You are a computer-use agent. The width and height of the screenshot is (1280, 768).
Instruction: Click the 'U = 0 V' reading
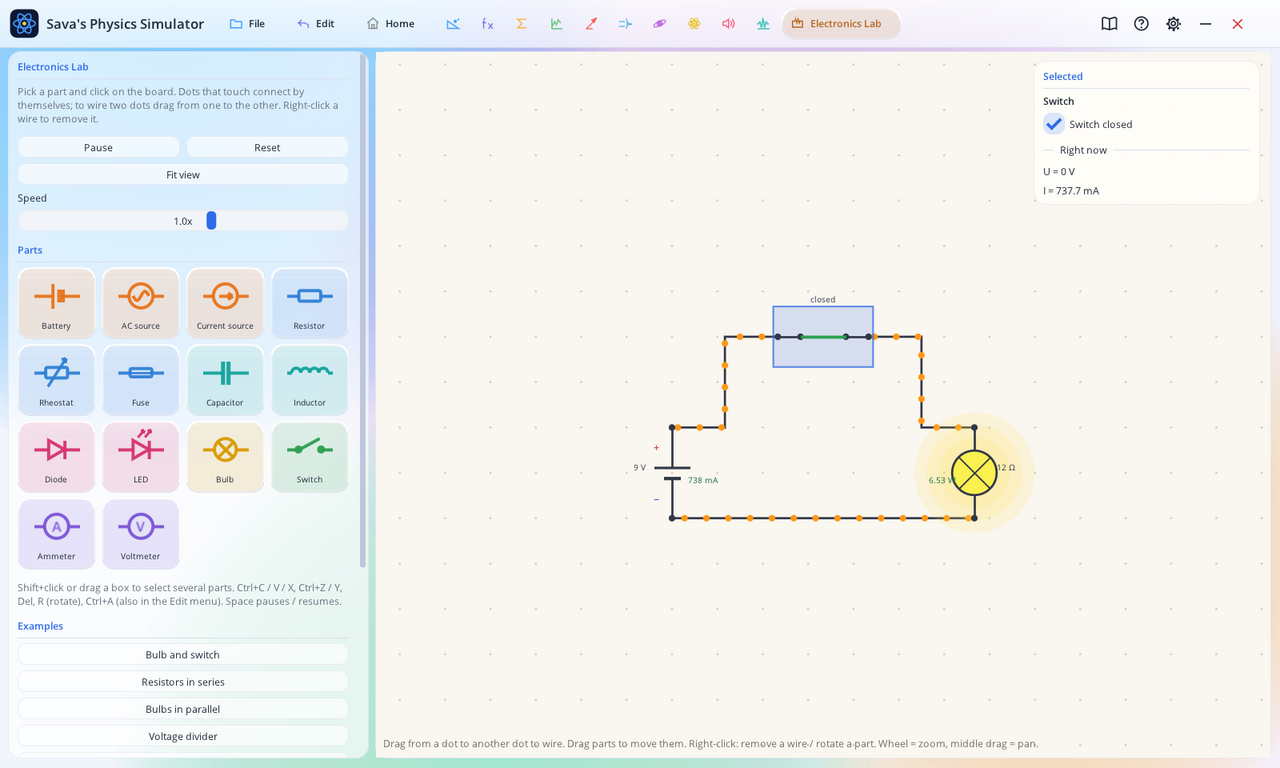pyautogui.click(x=1059, y=172)
